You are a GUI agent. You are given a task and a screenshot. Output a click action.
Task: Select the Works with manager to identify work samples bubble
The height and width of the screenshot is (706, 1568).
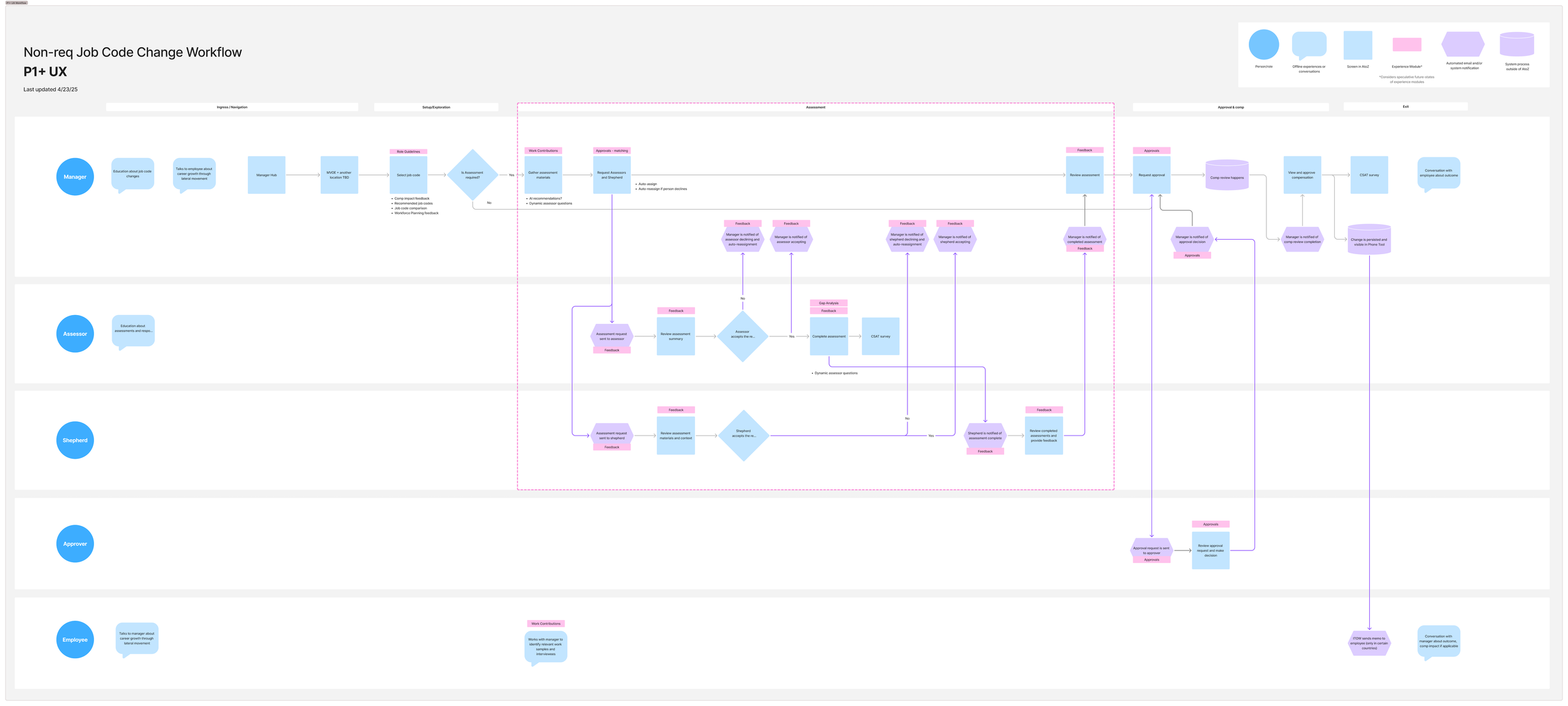tap(546, 648)
